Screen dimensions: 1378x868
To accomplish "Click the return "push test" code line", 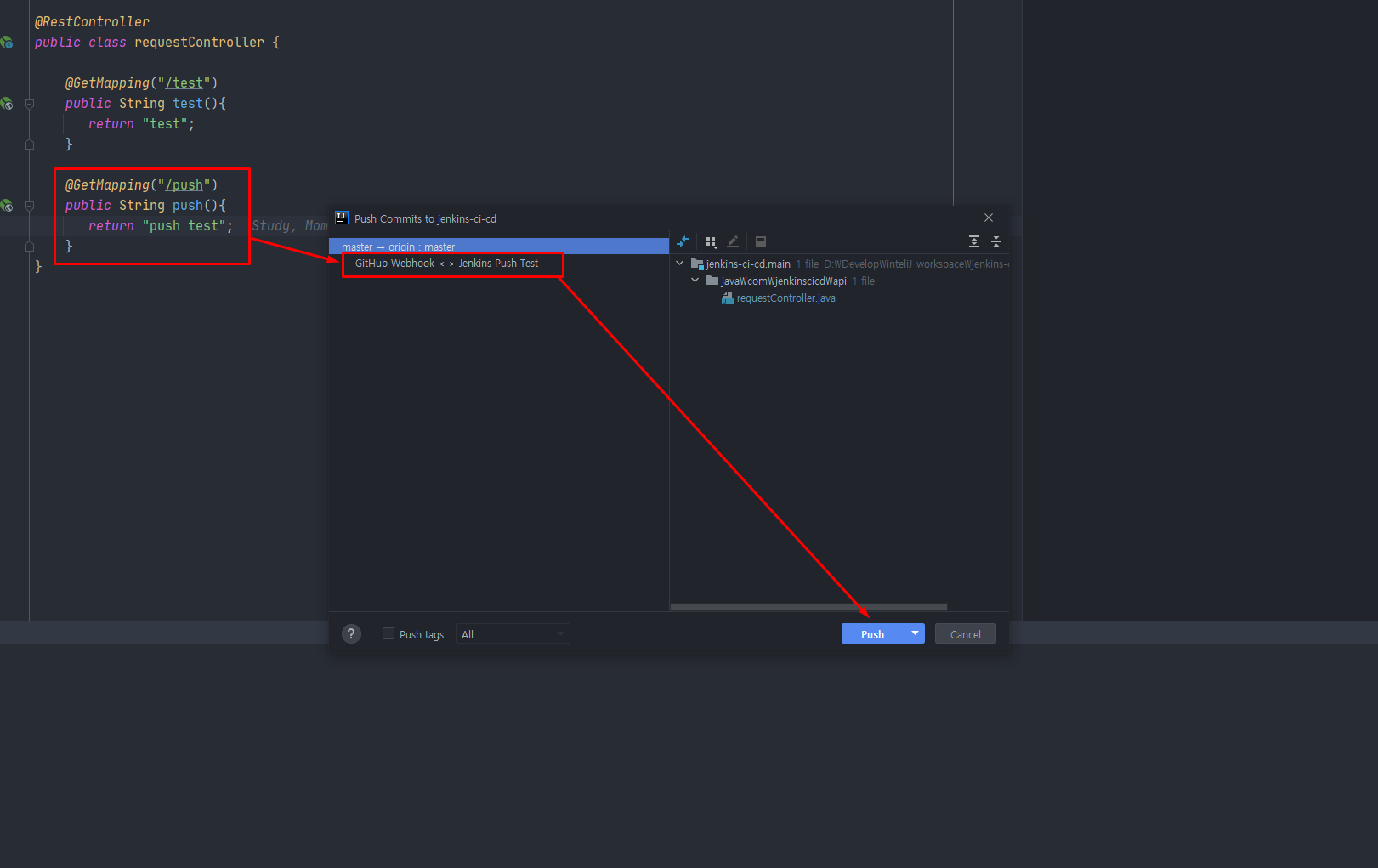I will pos(161,225).
